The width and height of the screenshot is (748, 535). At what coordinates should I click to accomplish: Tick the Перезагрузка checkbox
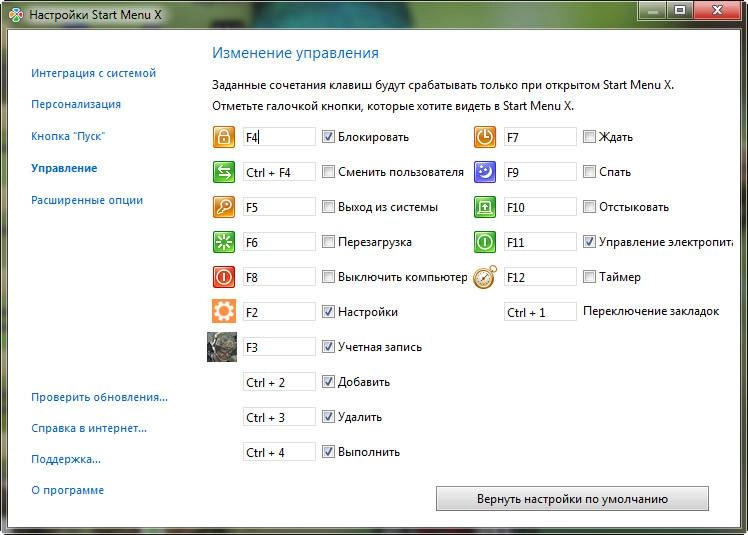(x=328, y=241)
